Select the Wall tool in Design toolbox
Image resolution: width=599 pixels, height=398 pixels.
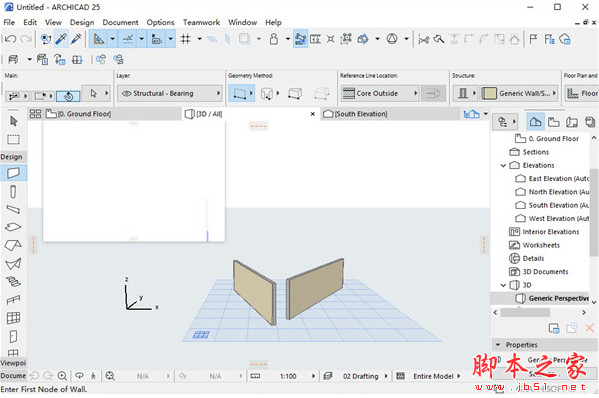13,173
